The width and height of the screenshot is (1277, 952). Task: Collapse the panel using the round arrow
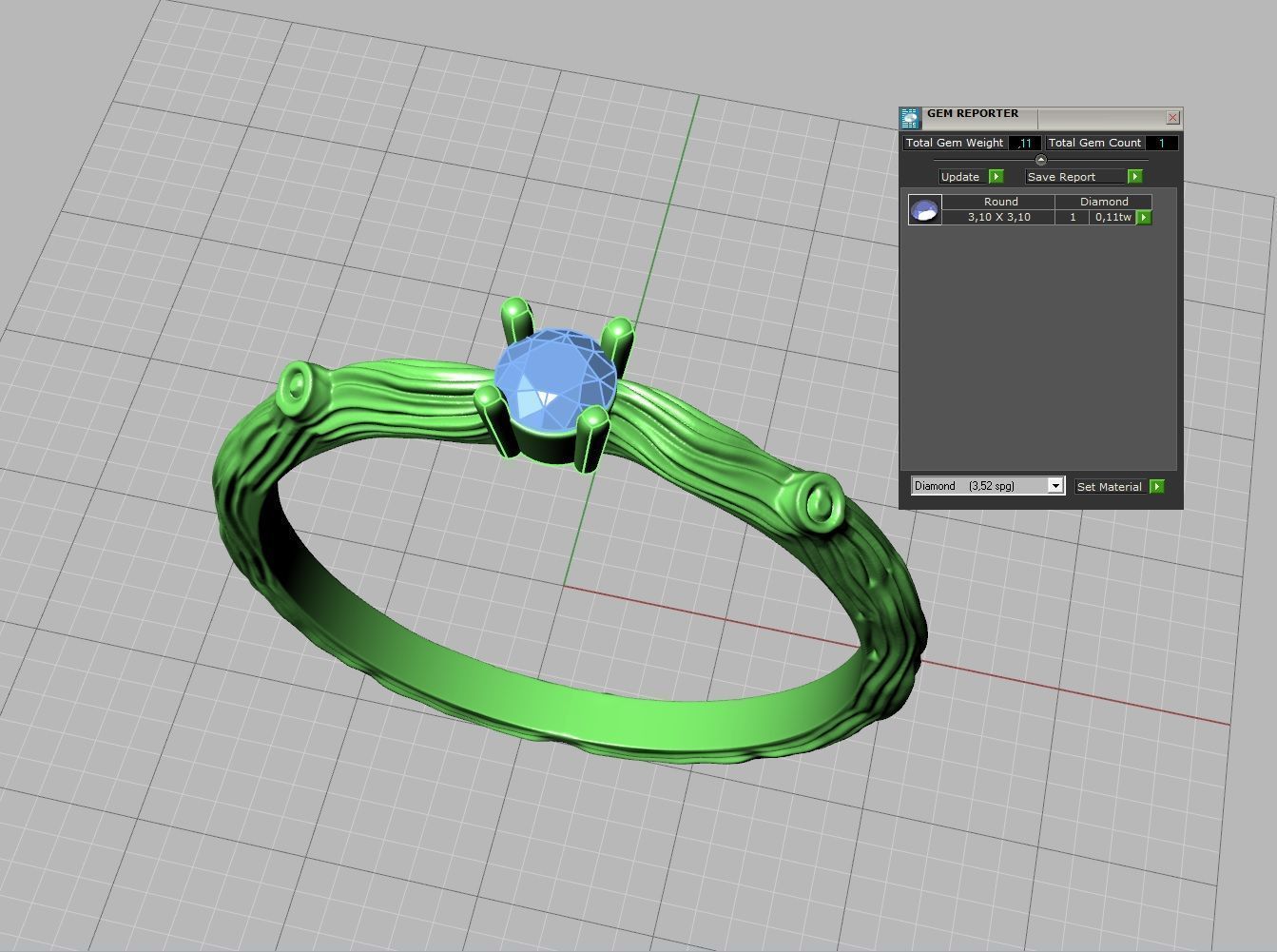(1040, 160)
